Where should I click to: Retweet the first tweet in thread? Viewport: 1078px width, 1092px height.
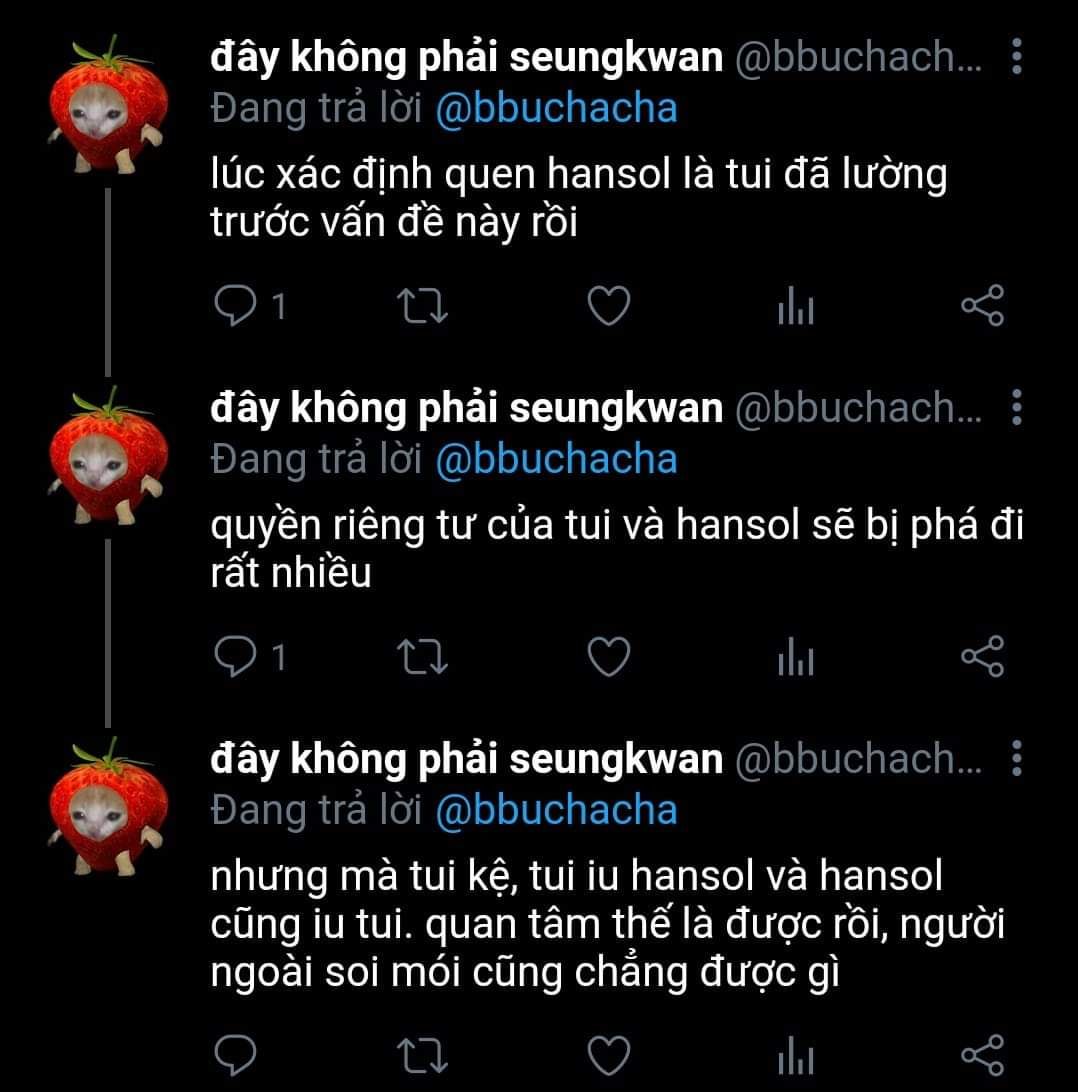click(x=422, y=306)
